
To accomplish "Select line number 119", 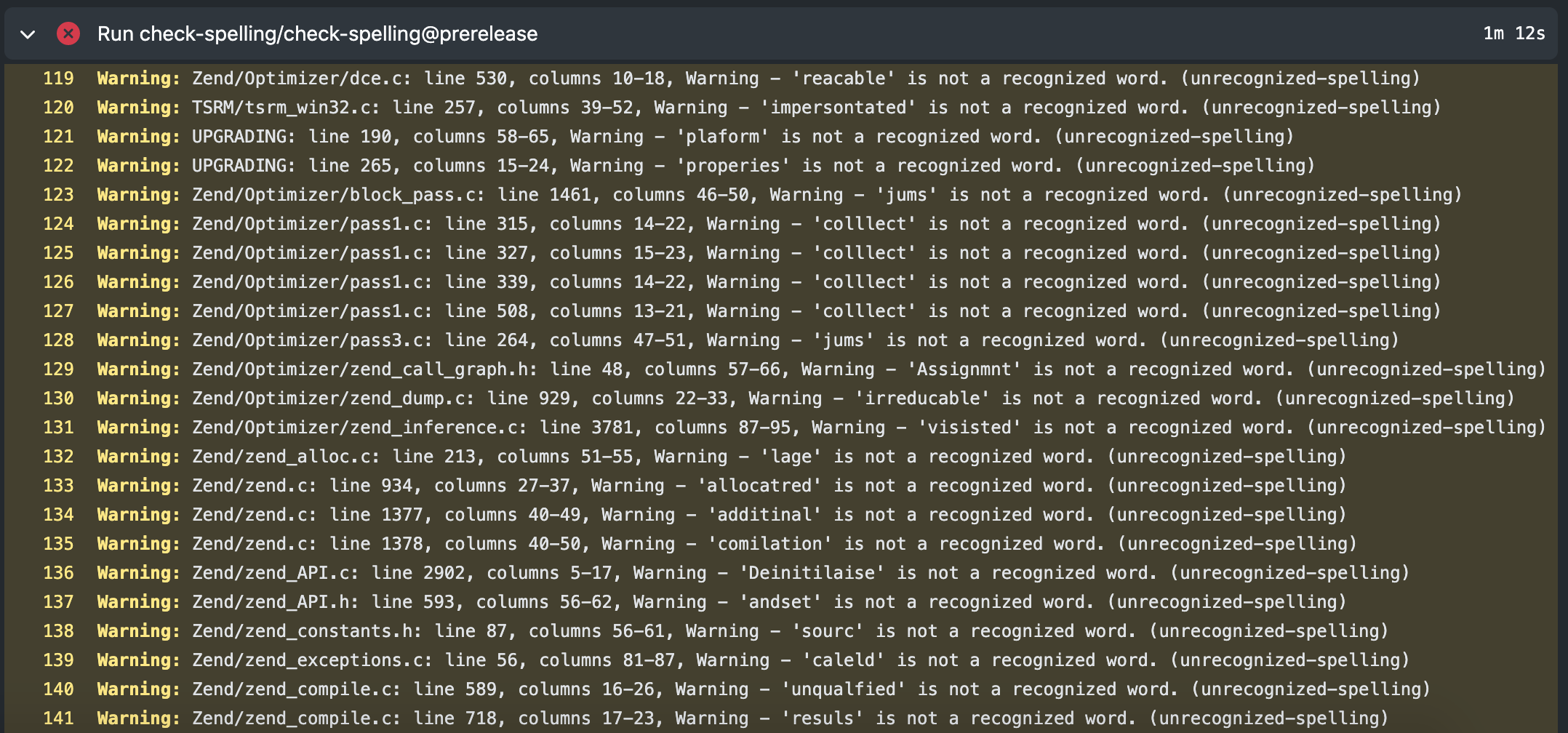I will 58,78.
